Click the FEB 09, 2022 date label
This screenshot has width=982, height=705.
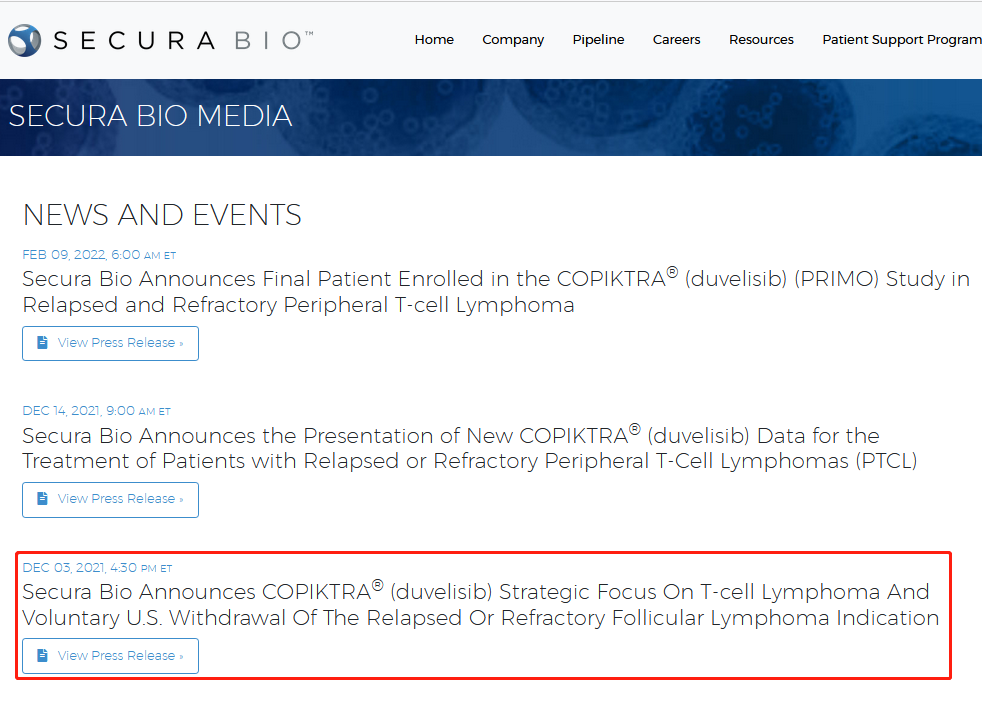(99, 255)
